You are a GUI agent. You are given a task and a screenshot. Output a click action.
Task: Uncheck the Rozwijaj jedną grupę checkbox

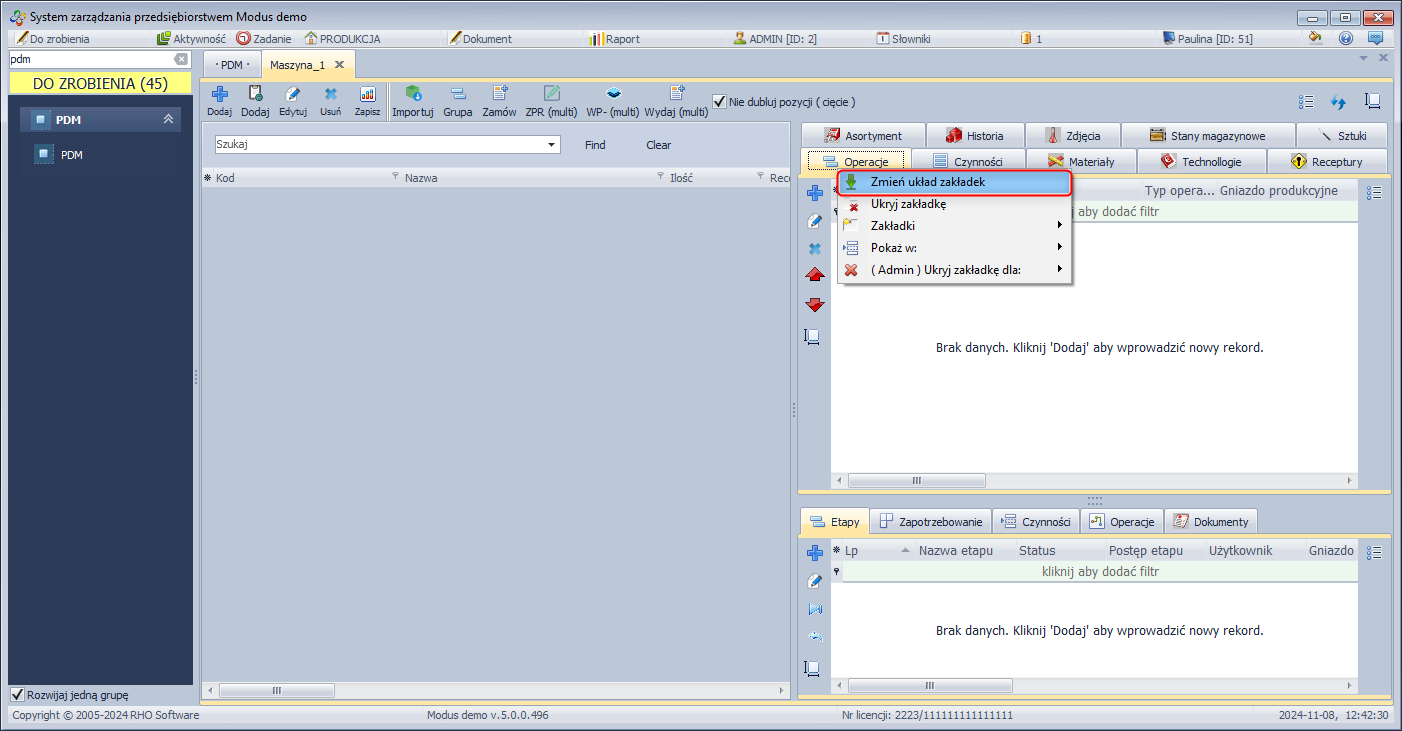17,695
